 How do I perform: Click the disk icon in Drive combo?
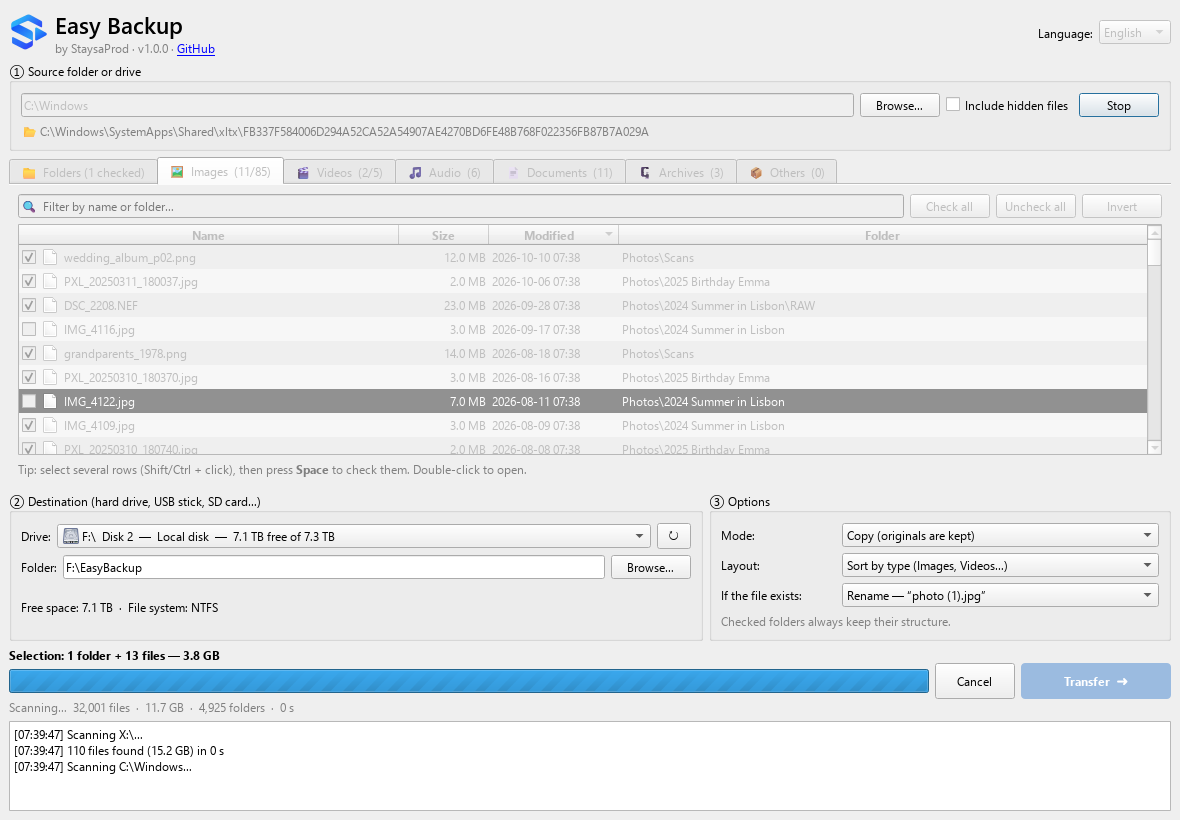tap(71, 536)
